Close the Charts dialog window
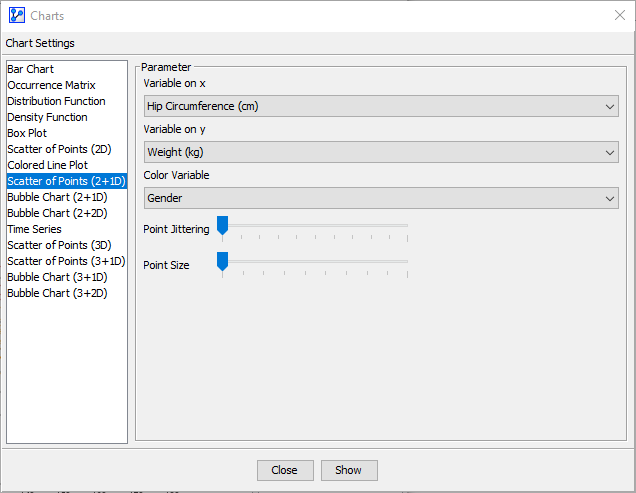 619,15
